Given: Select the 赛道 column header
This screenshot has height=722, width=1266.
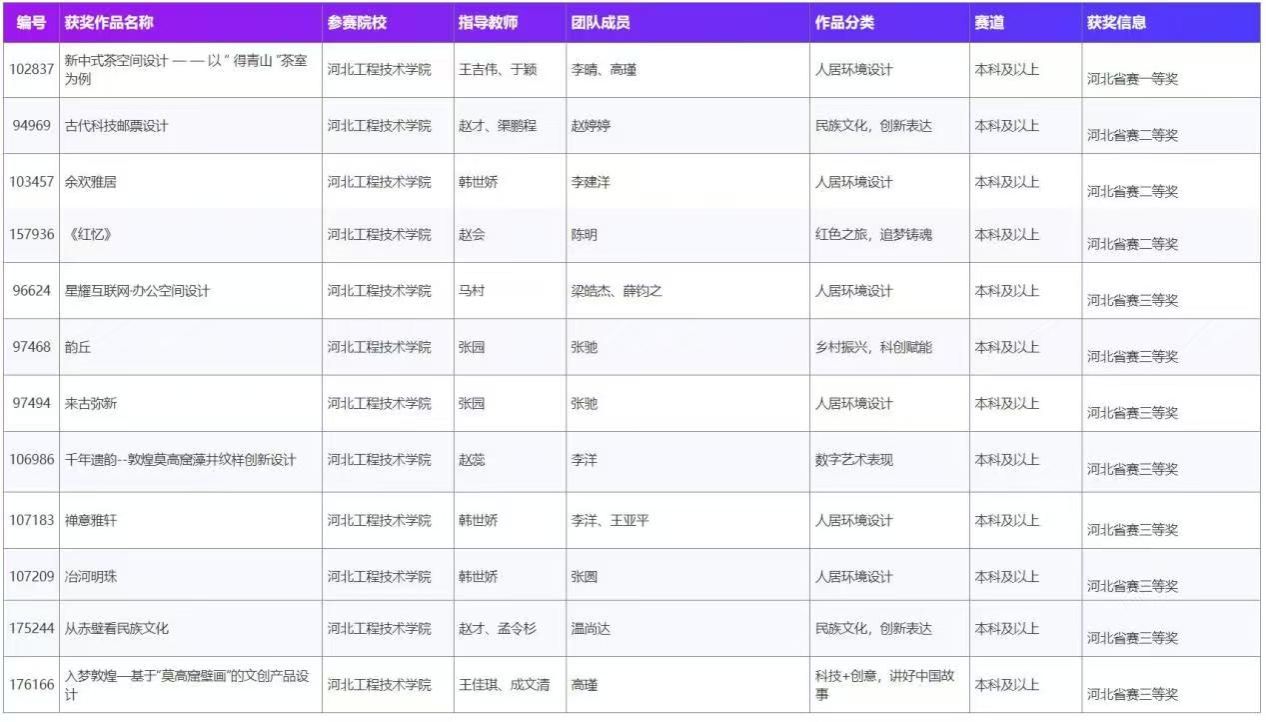Looking at the screenshot, I should click(x=989, y=23).
